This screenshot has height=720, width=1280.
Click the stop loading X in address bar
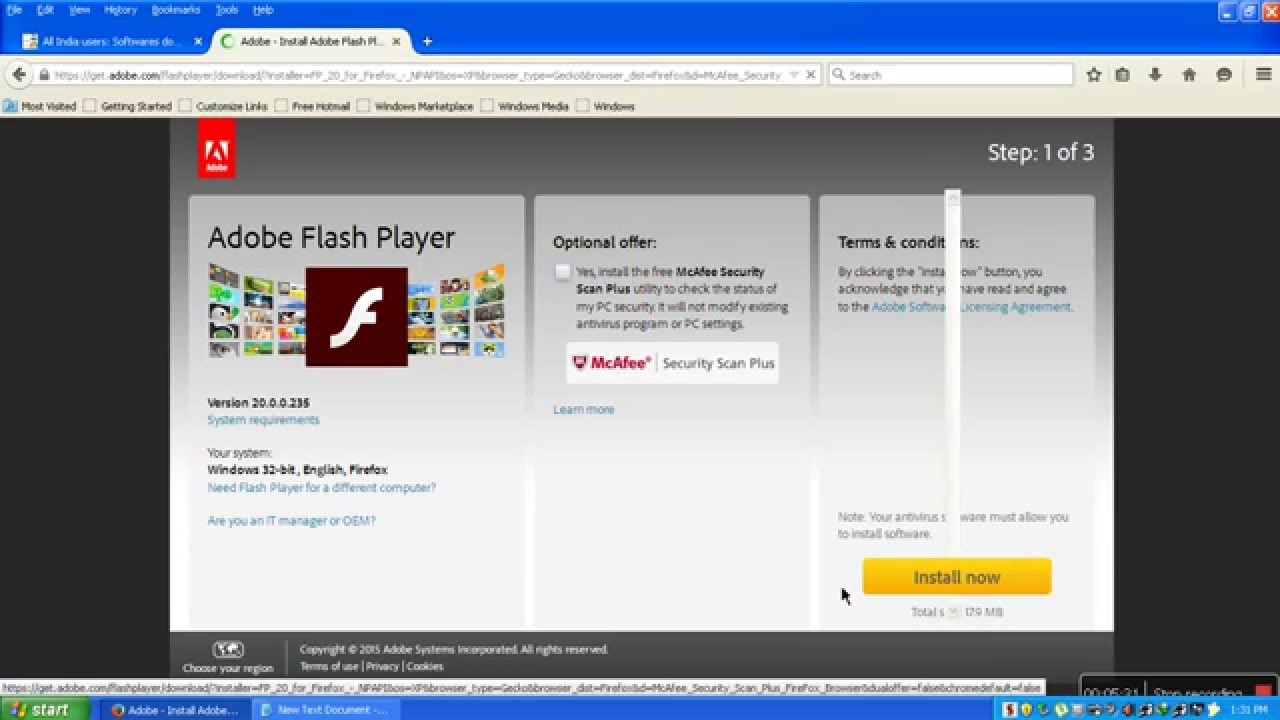[811, 75]
